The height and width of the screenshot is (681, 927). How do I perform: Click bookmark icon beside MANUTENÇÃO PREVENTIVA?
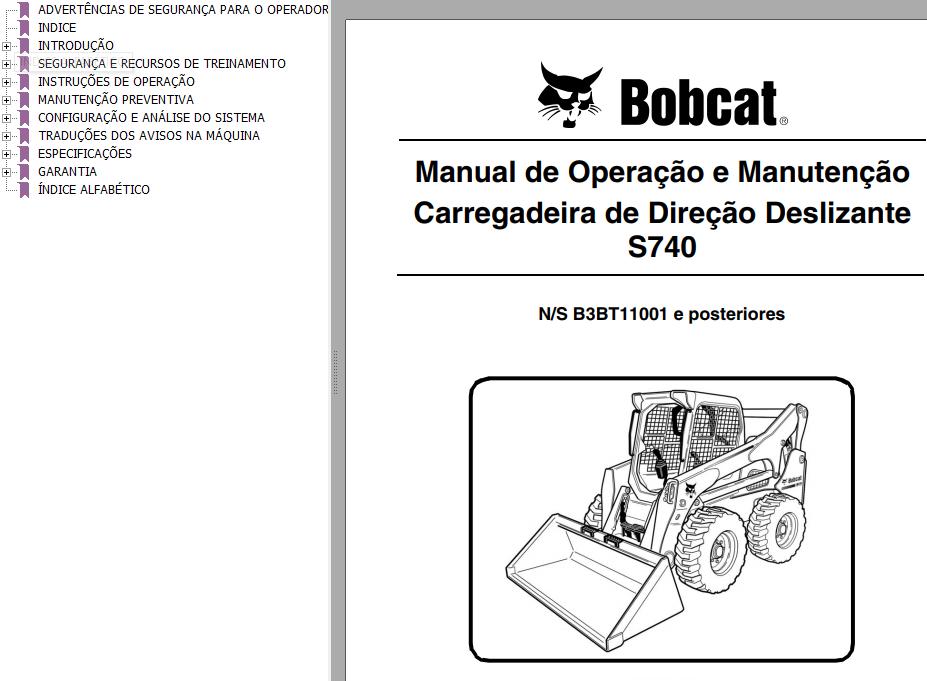24,99
